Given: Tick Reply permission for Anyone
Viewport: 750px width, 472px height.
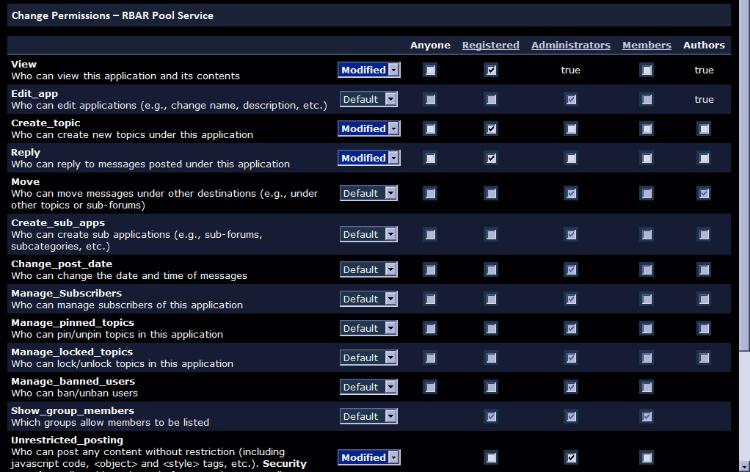Looking at the screenshot, I should tap(430, 158).
